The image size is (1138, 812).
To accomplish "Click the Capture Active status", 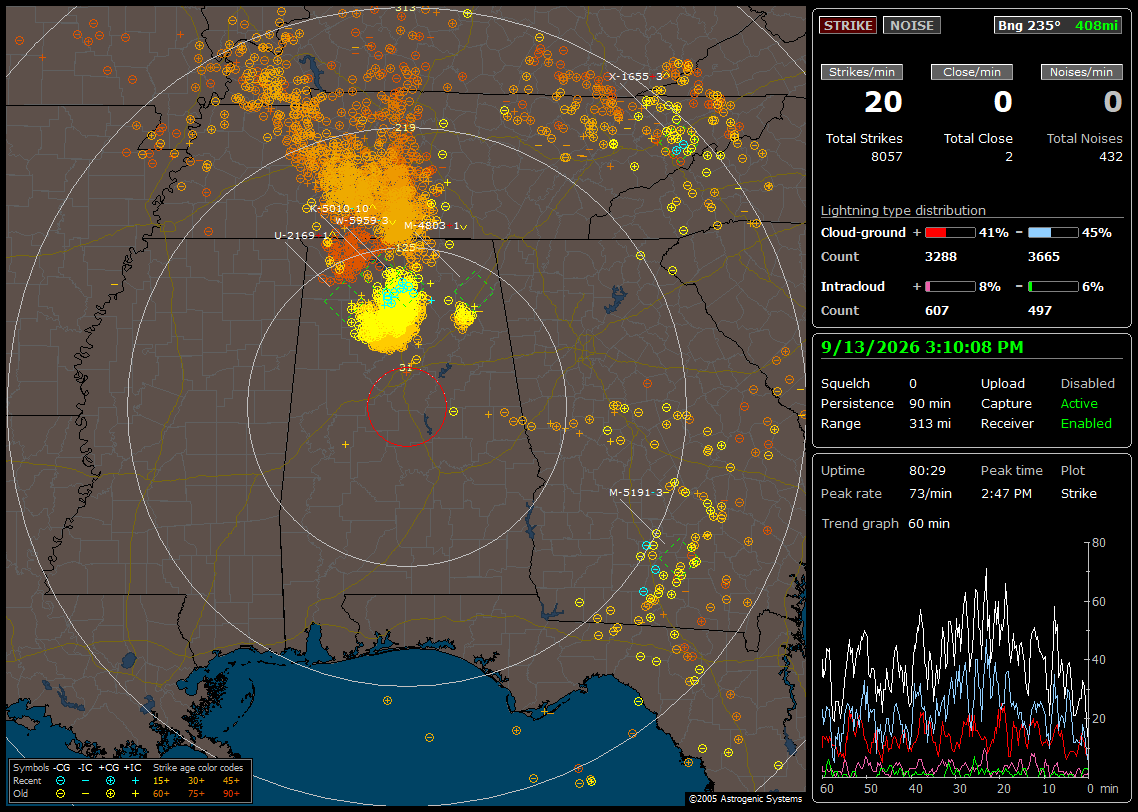I will [x=1078, y=403].
